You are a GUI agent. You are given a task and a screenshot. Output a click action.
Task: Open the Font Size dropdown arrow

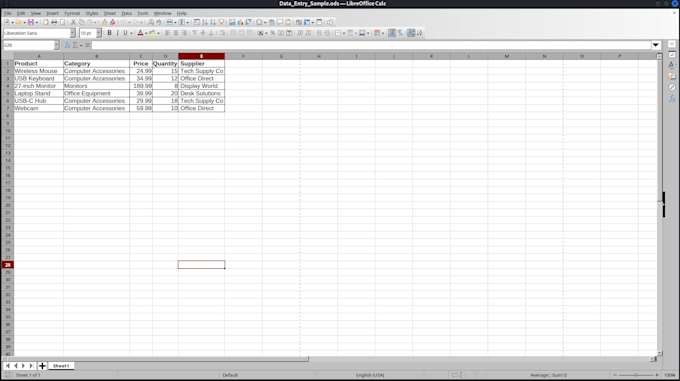click(x=98, y=33)
